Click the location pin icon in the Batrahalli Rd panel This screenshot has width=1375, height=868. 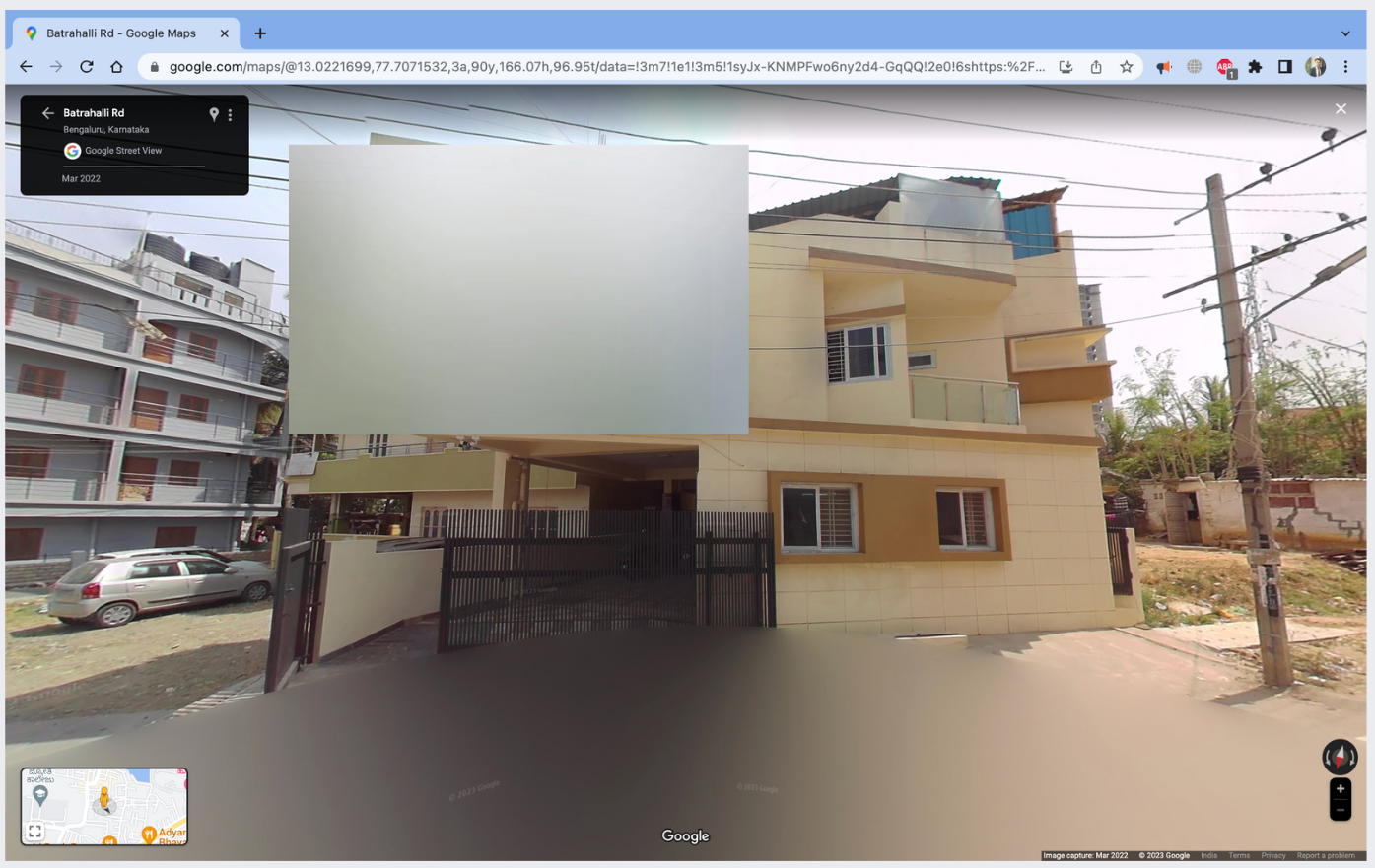click(213, 114)
